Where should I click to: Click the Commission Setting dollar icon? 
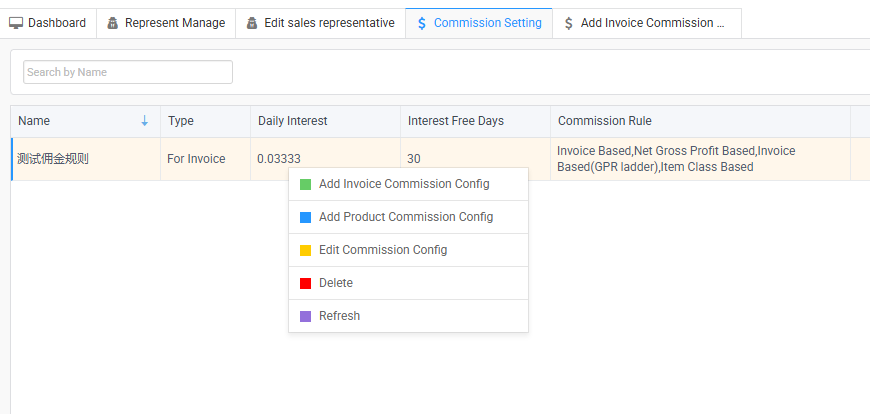click(422, 23)
